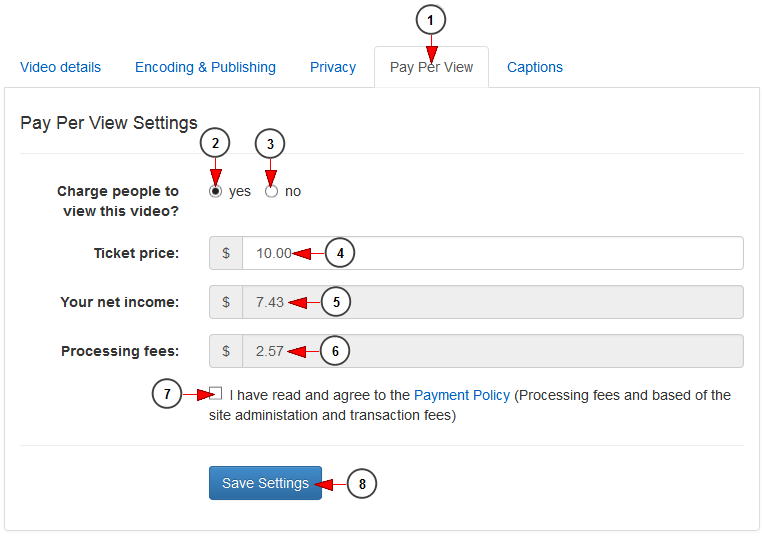Select the 'yes' radio button
This screenshot has height=540, width=762.
tap(215, 192)
